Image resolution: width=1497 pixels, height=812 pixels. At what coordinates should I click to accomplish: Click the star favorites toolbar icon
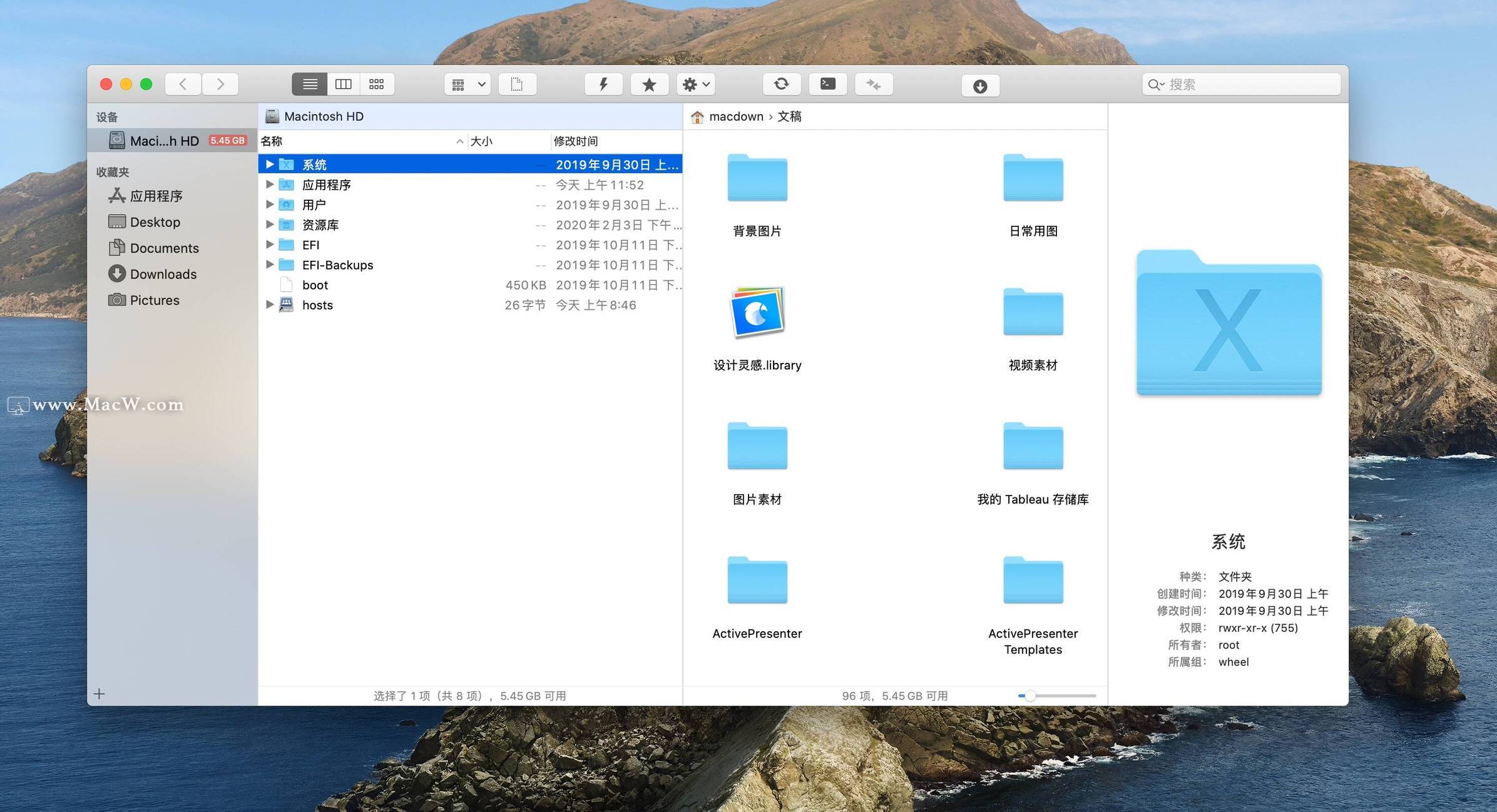[649, 84]
